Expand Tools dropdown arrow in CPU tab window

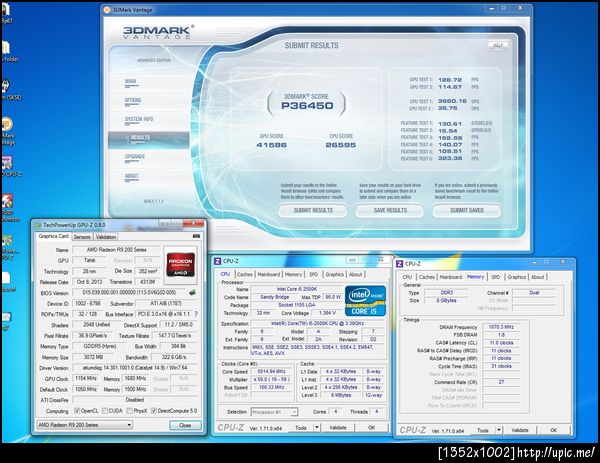pos(317,428)
